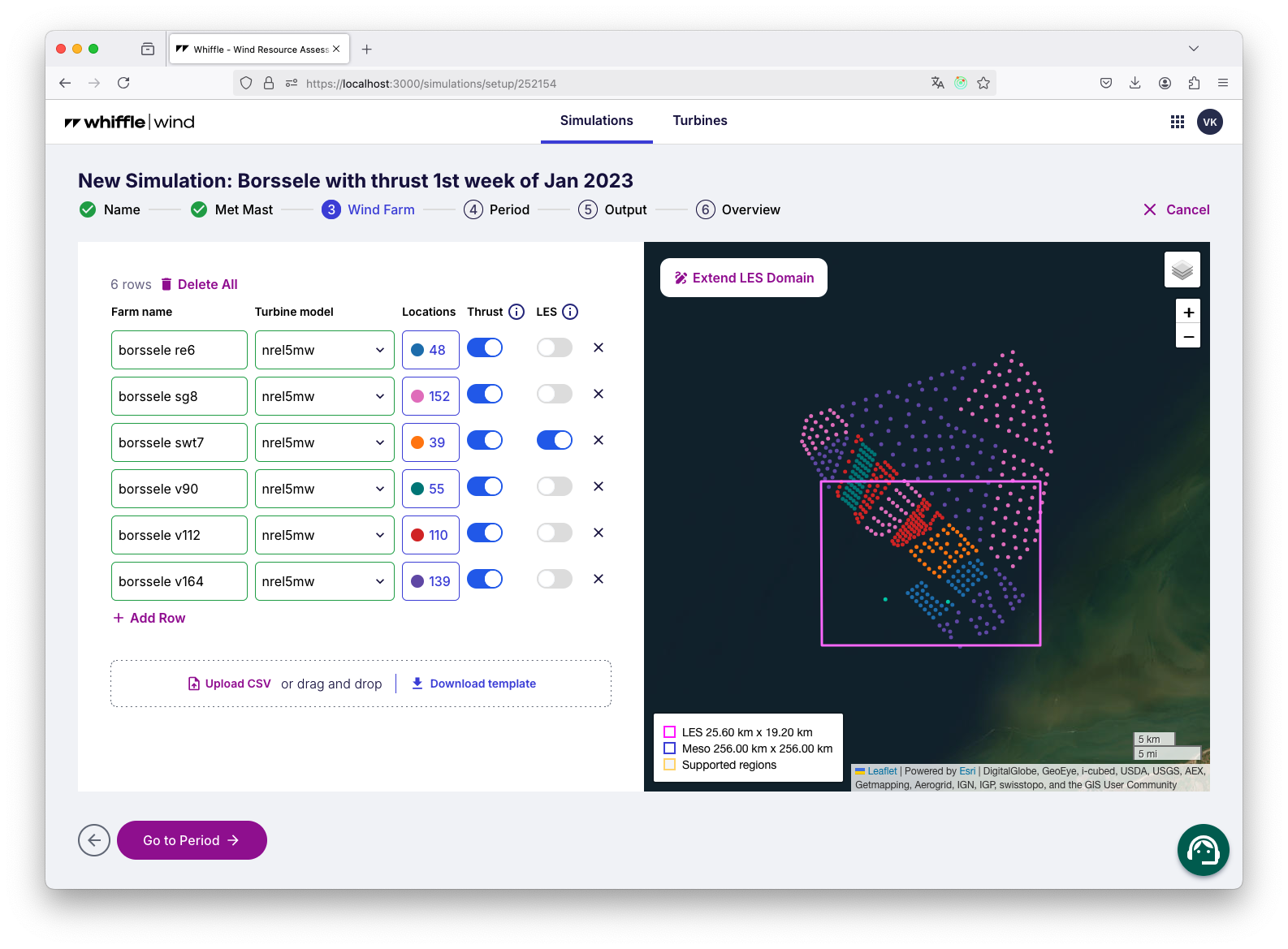This screenshot has width=1288, height=949.
Task: Click Go to Period button
Action: (x=192, y=840)
